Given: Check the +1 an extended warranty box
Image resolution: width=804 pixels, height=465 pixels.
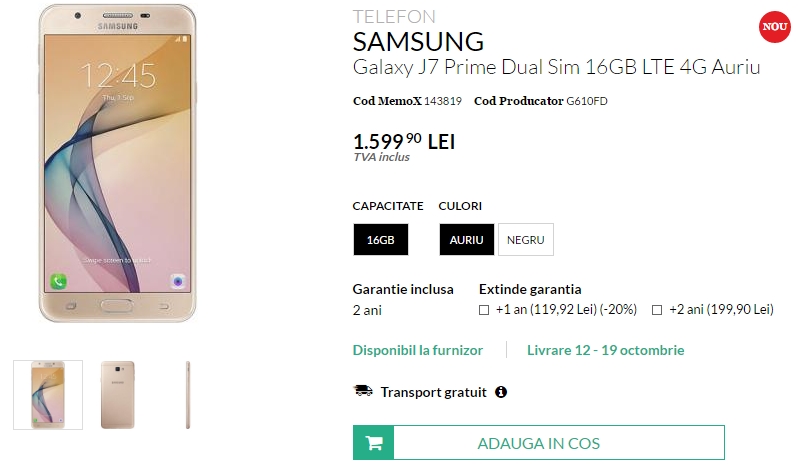Looking at the screenshot, I should point(484,310).
